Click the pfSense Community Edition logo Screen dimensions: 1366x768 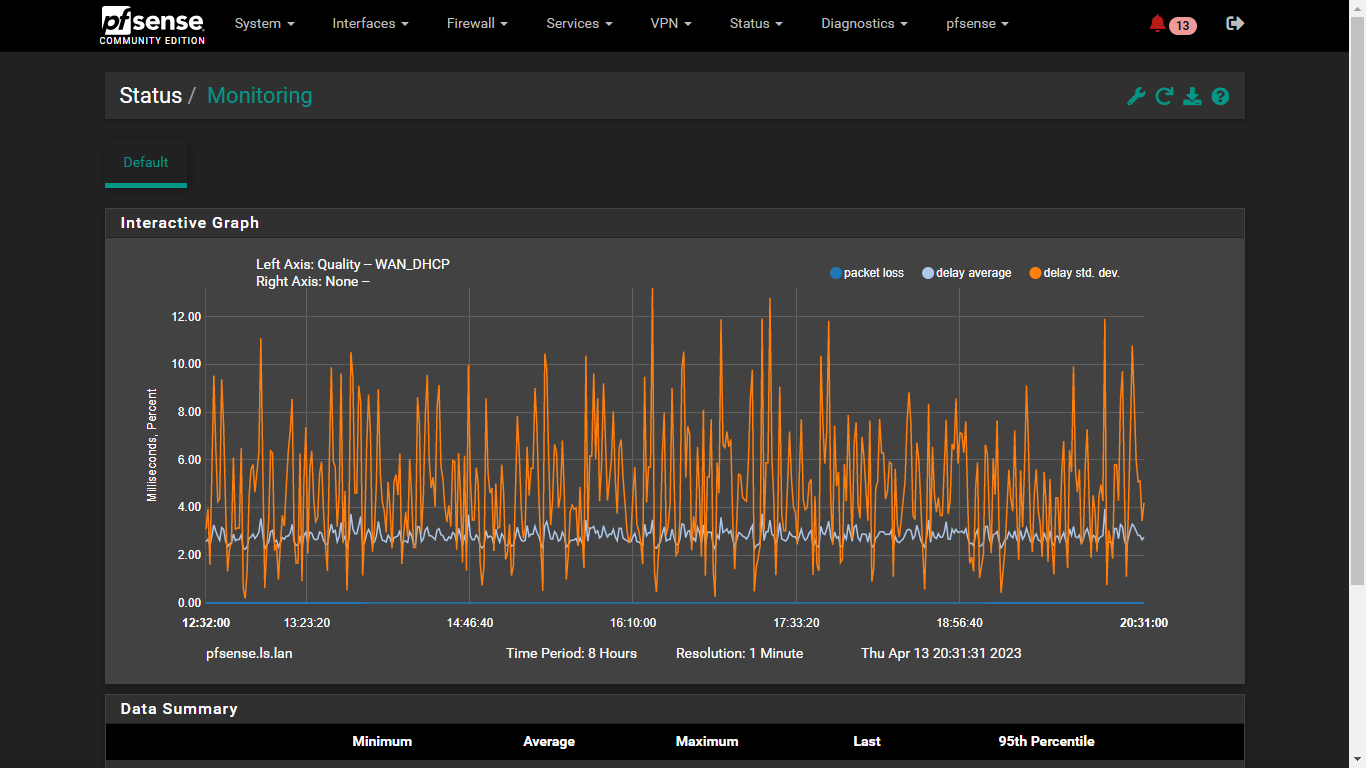152,24
